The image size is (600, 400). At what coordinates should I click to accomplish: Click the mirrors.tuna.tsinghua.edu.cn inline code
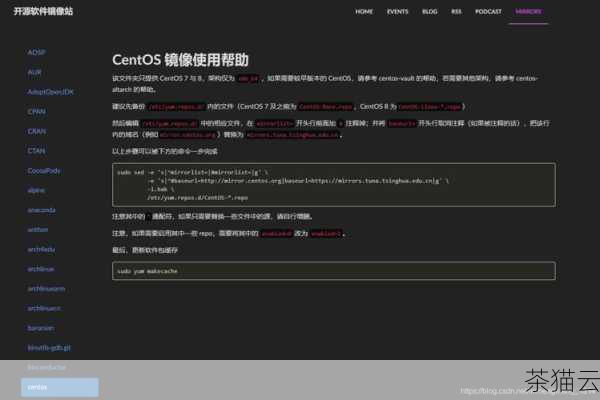293,135
